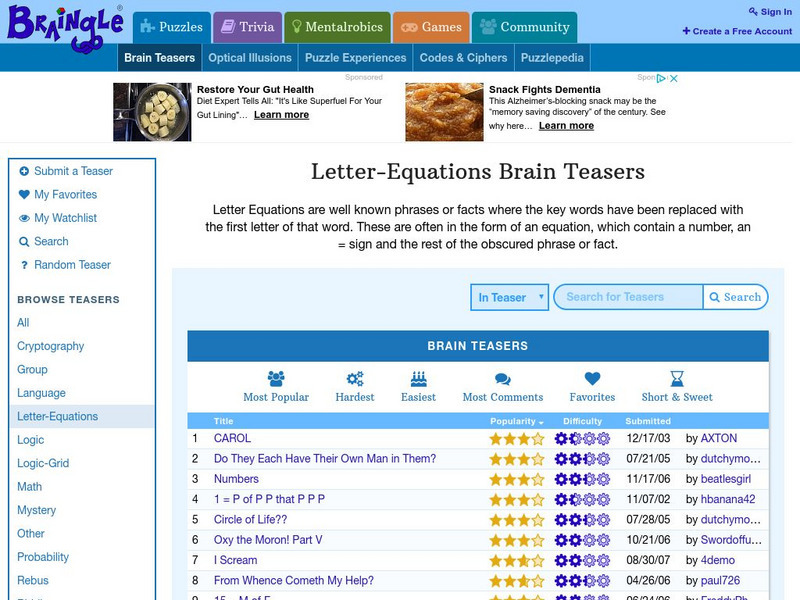Browse Cryptography teasers category
The width and height of the screenshot is (800, 600).
51,346
